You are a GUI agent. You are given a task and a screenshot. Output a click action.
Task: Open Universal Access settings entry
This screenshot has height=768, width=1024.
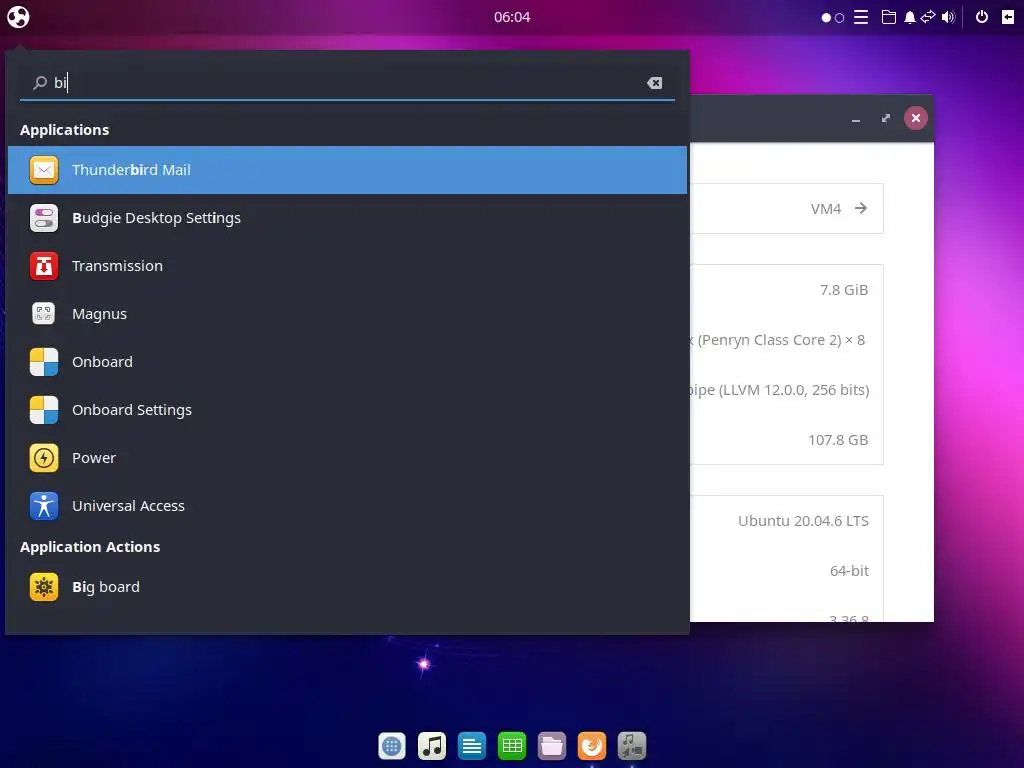347,506
